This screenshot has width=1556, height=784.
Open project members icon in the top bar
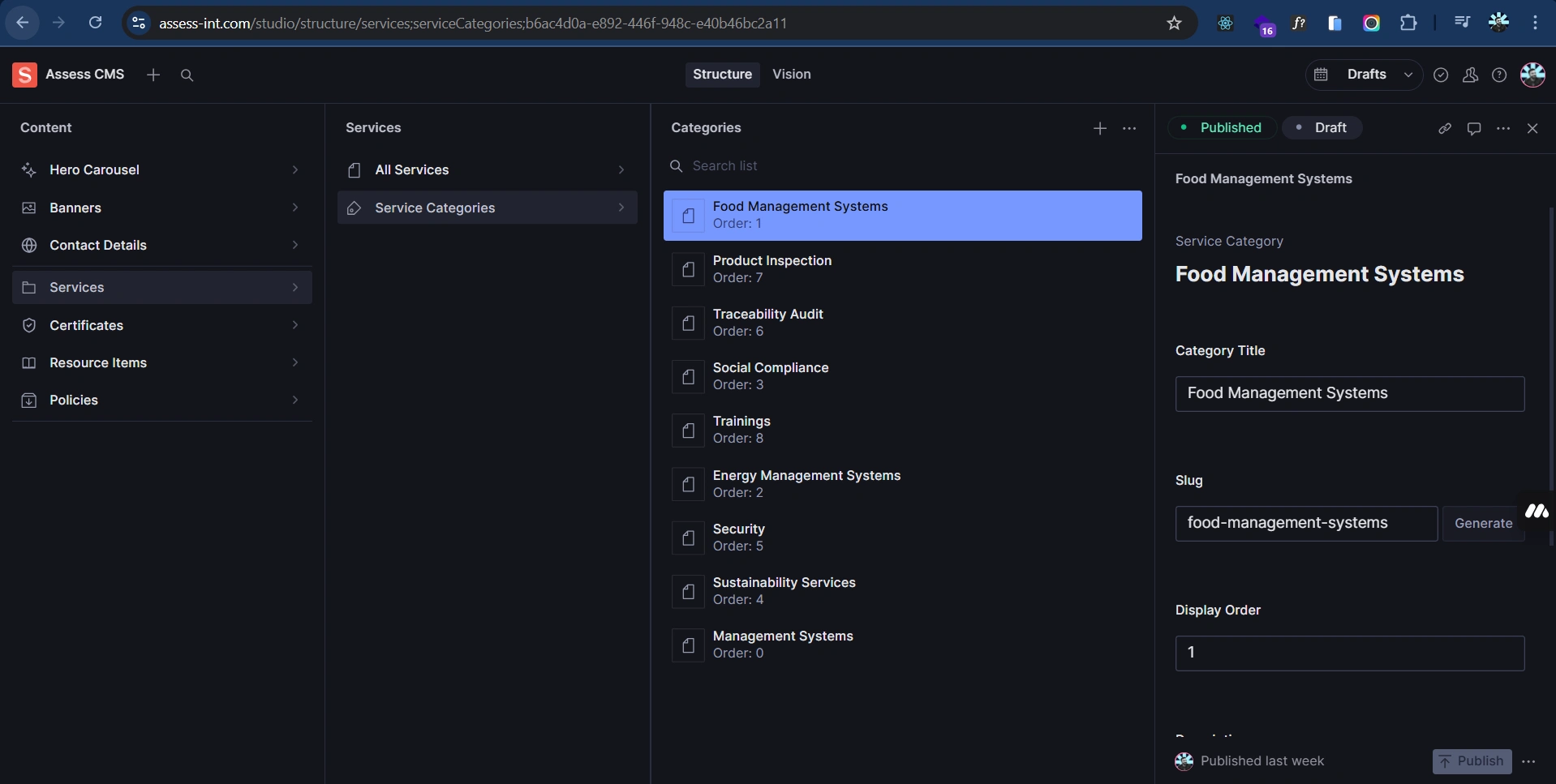(1471, 75)
